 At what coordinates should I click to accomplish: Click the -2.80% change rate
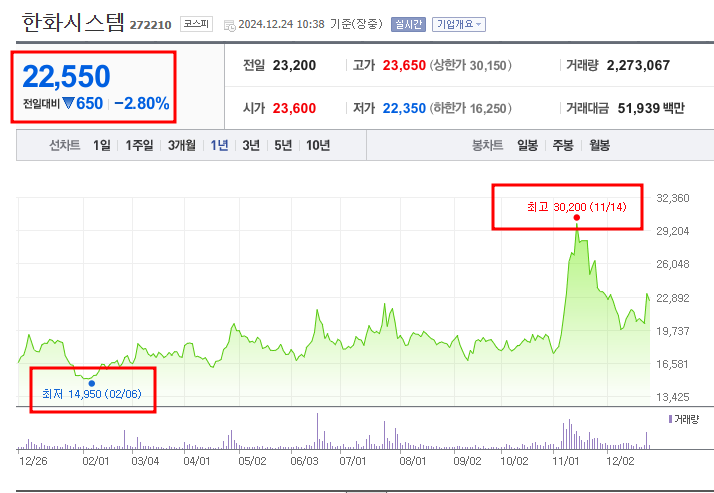tap(142, 103)
